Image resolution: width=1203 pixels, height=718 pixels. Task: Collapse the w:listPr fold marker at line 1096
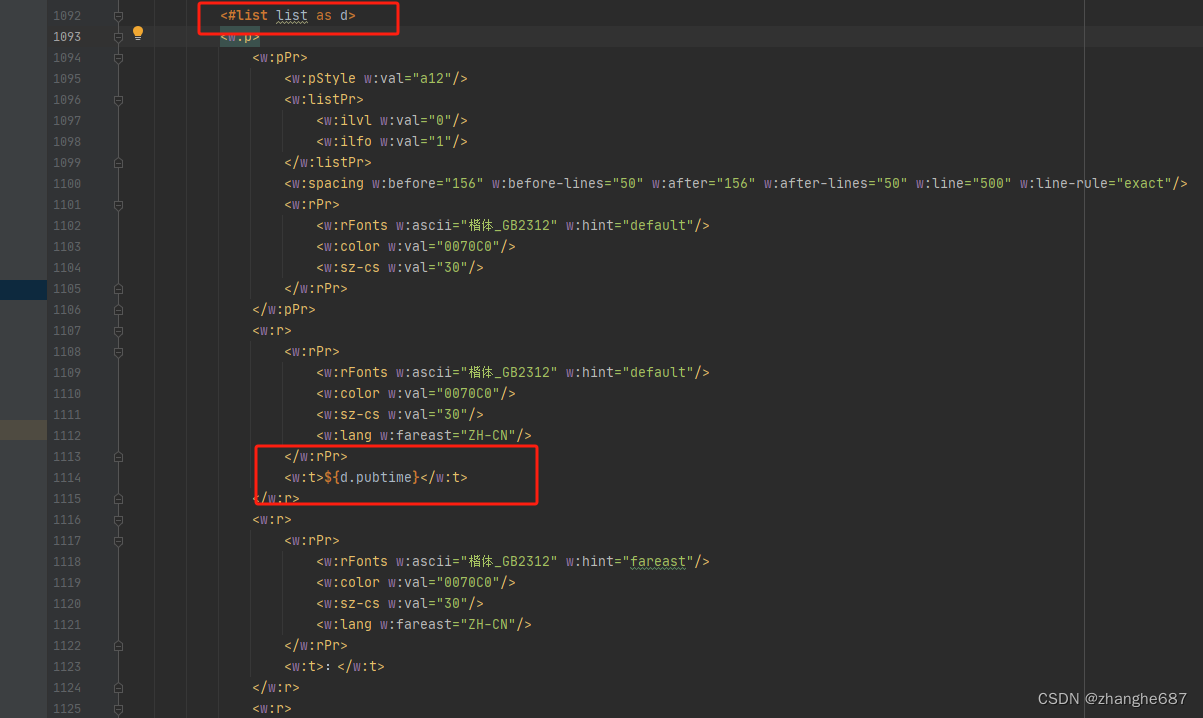(118, 100)
